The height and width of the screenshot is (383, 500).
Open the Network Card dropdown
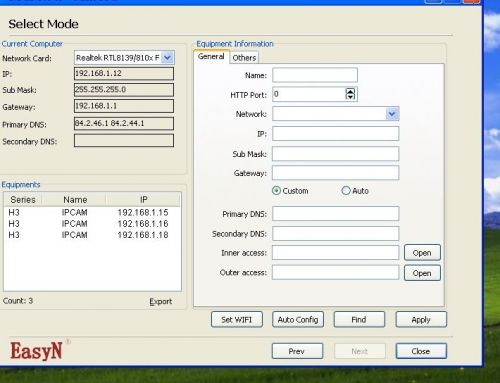[x=167, y=58]
